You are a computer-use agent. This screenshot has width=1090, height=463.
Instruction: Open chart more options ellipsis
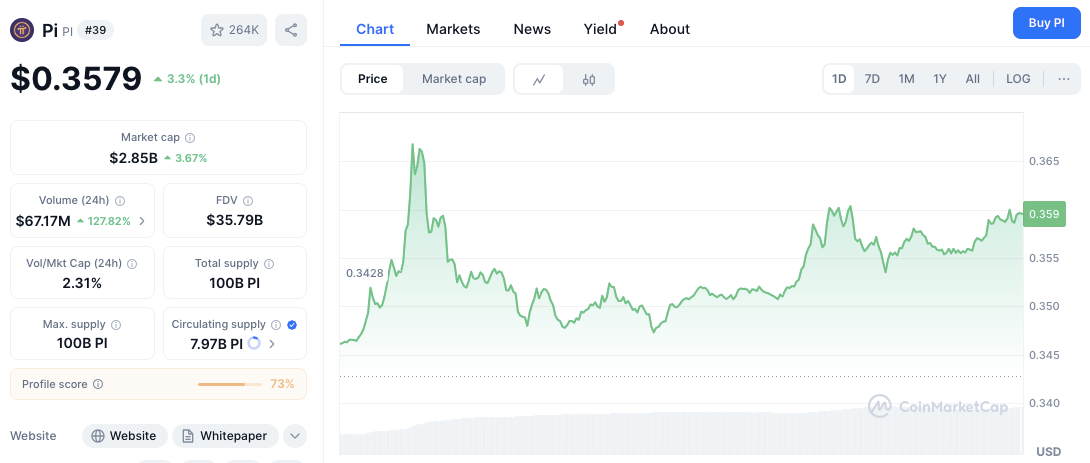point(1064,79)
